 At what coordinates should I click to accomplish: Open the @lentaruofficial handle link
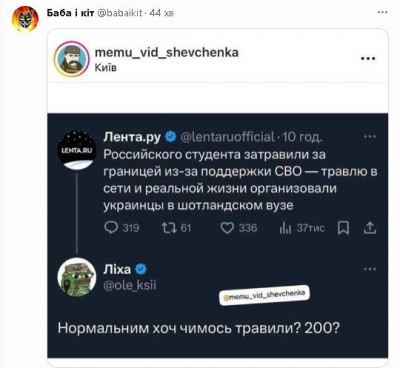[228, 137]
